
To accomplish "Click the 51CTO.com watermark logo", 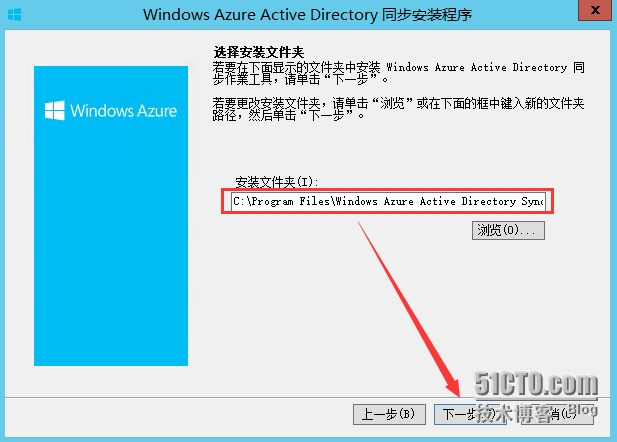I will tap(536, 384).
